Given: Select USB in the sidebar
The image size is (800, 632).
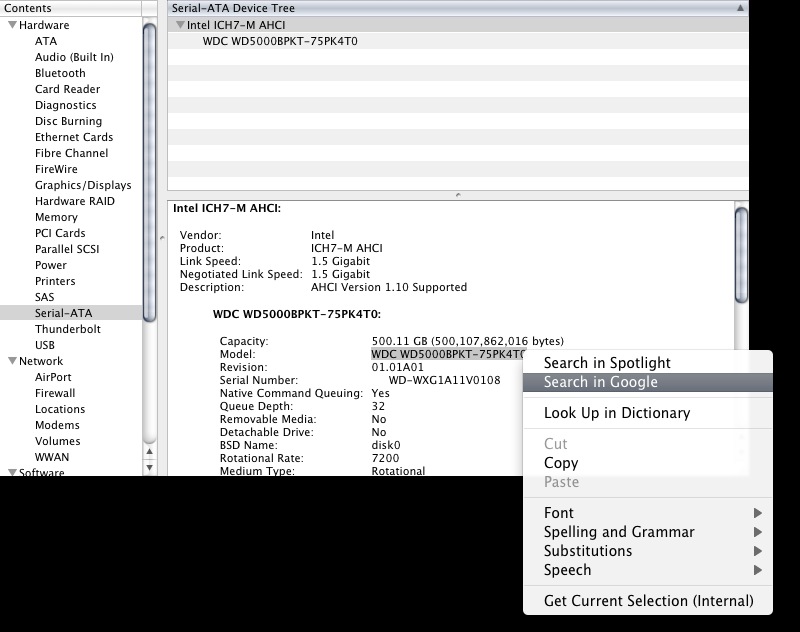Looking at the screenshot, I should pos(45,345).
